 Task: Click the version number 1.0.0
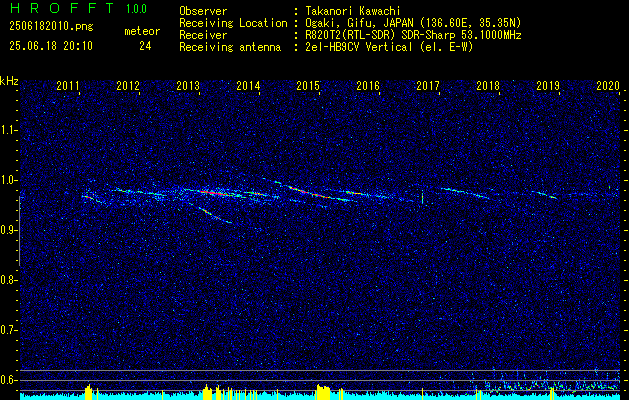coord(136,8)
